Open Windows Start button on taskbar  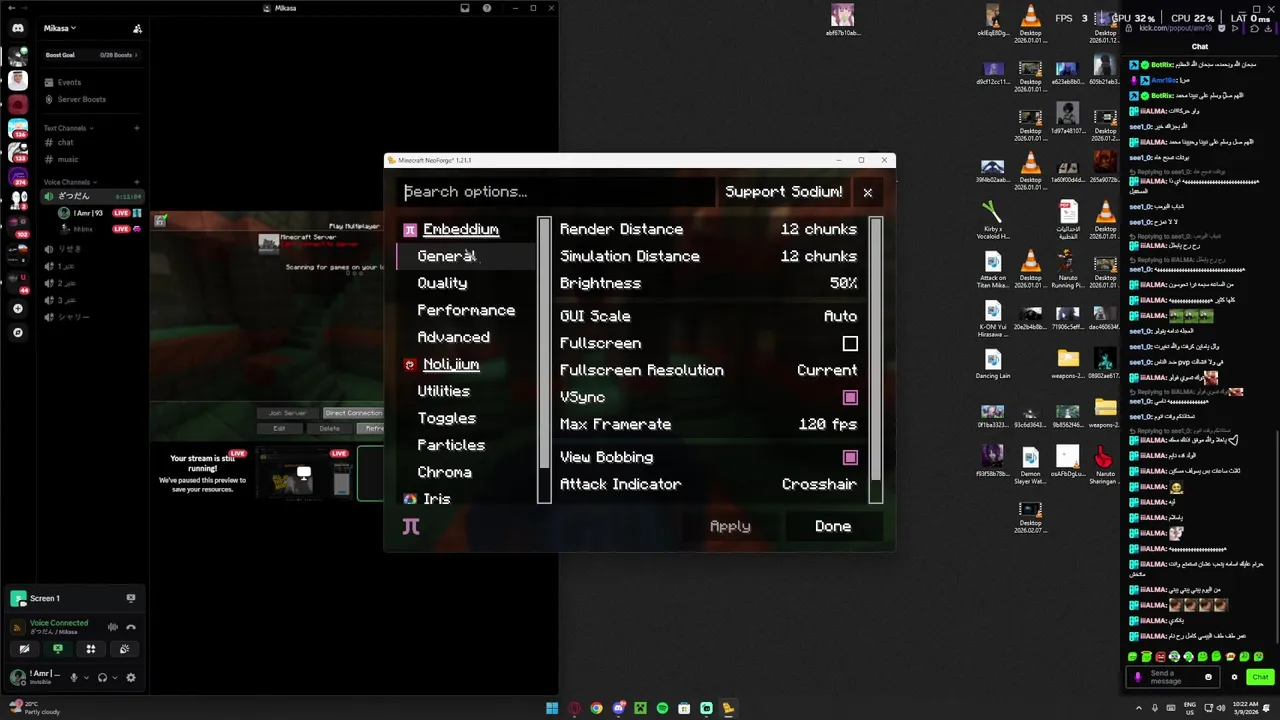(x=551, y=708)
